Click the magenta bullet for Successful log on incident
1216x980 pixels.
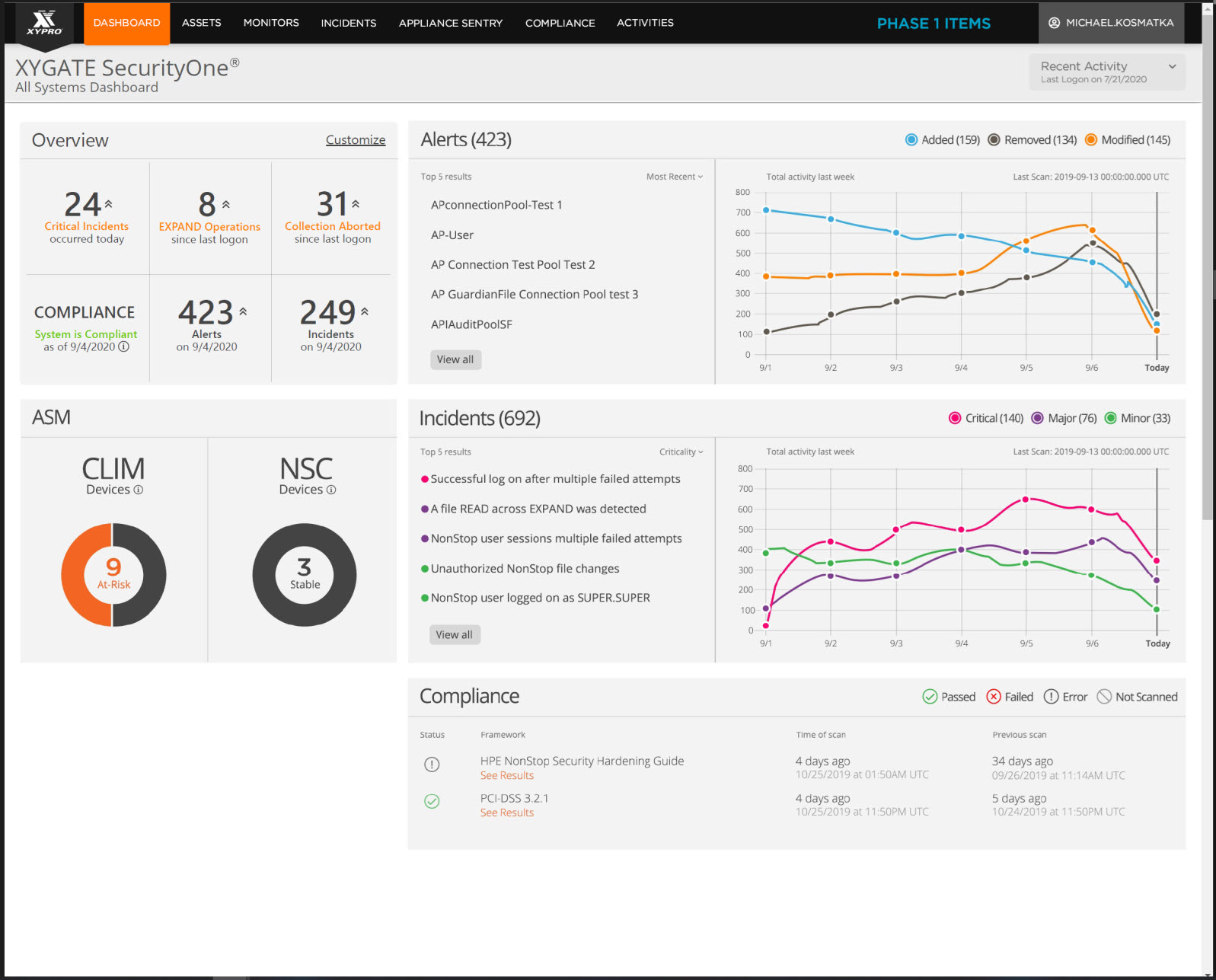[x=425, y=479]
